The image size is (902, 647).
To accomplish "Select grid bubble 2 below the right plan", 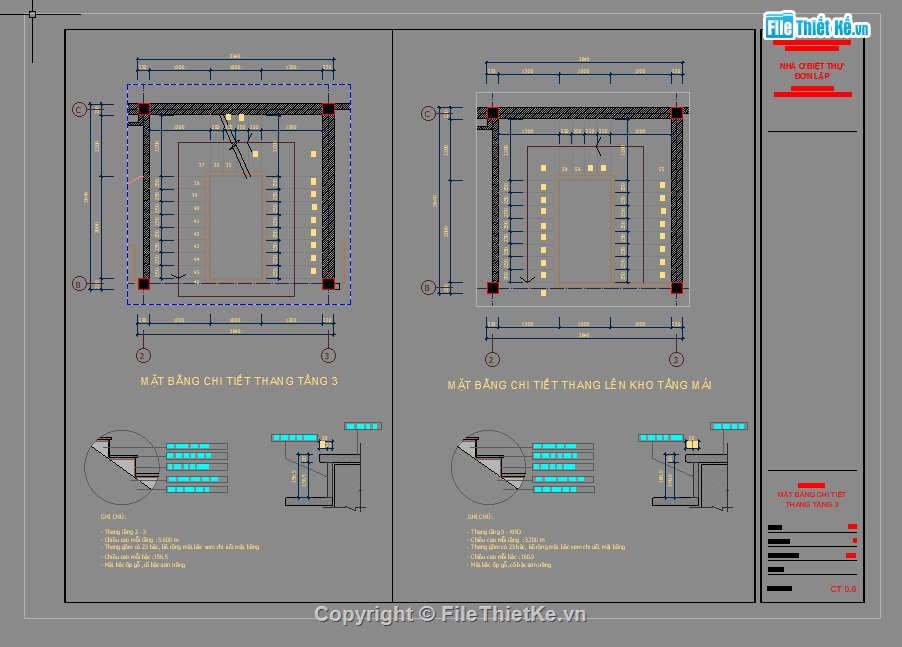I will pos(492,359).
